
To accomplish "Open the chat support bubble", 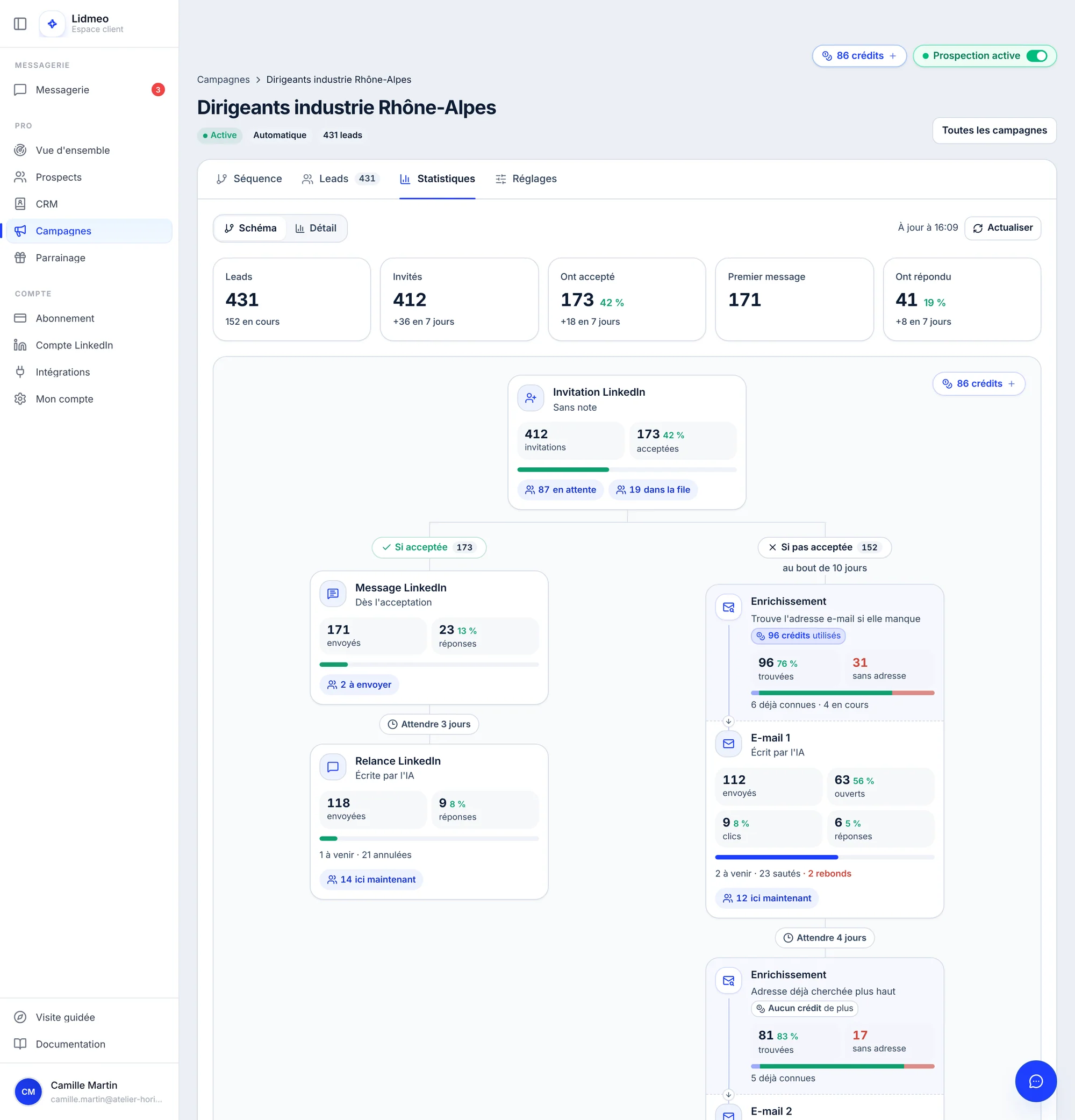I will [1036, 1081].
